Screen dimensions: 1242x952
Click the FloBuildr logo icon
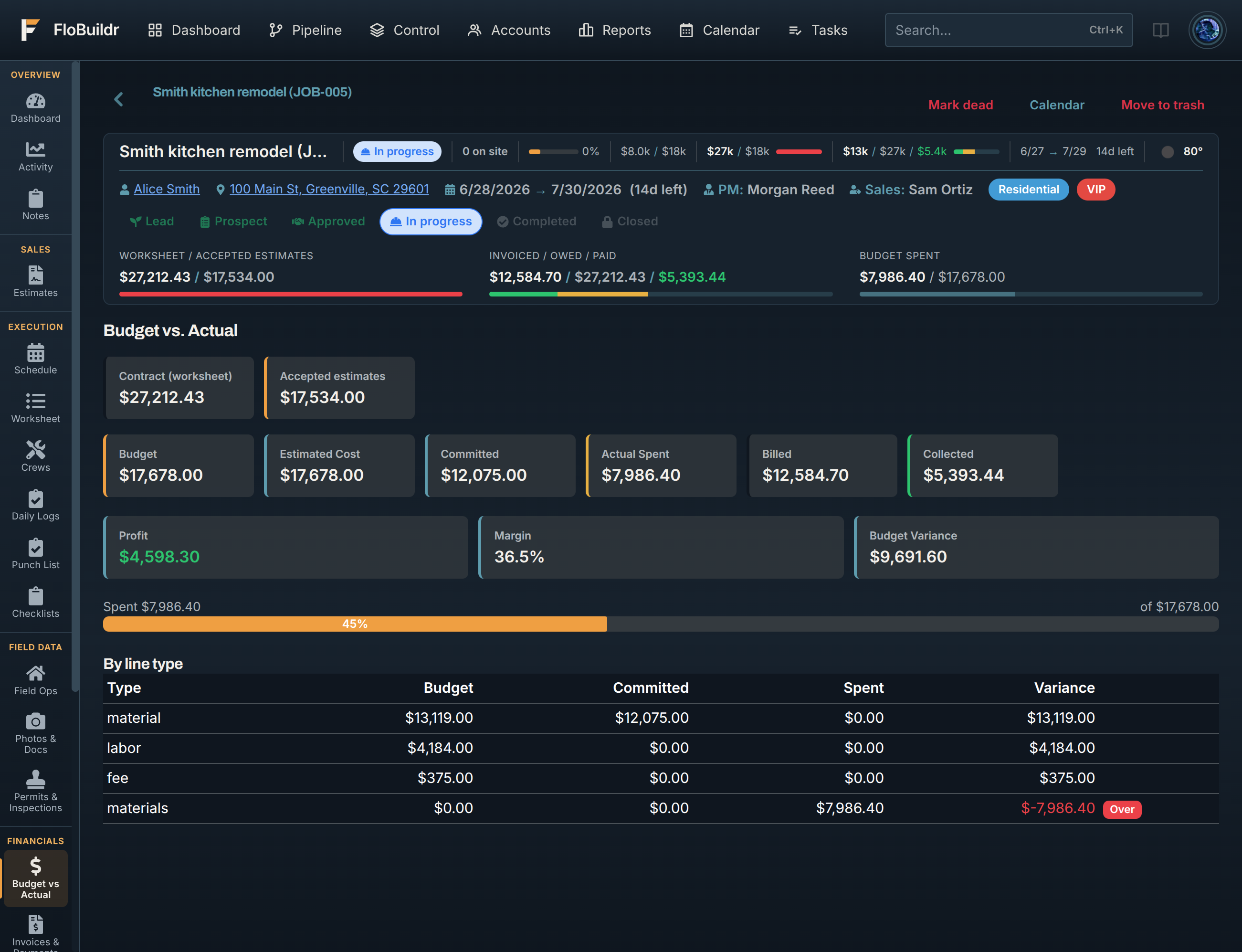click(30, 30)
